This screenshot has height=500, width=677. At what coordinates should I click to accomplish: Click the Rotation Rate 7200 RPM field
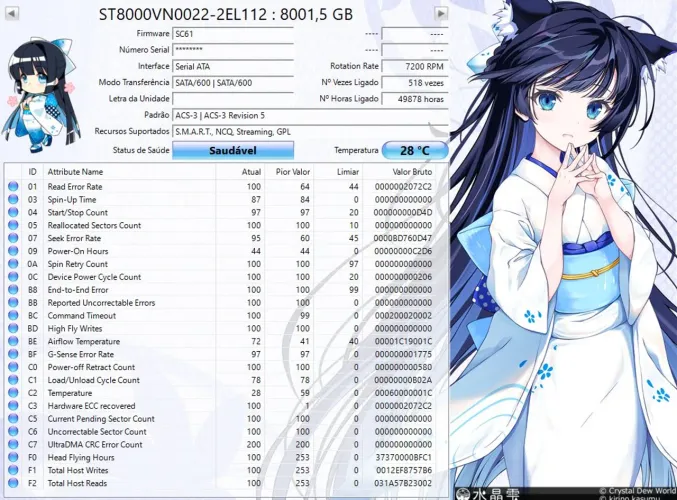[x=415, y=66]
